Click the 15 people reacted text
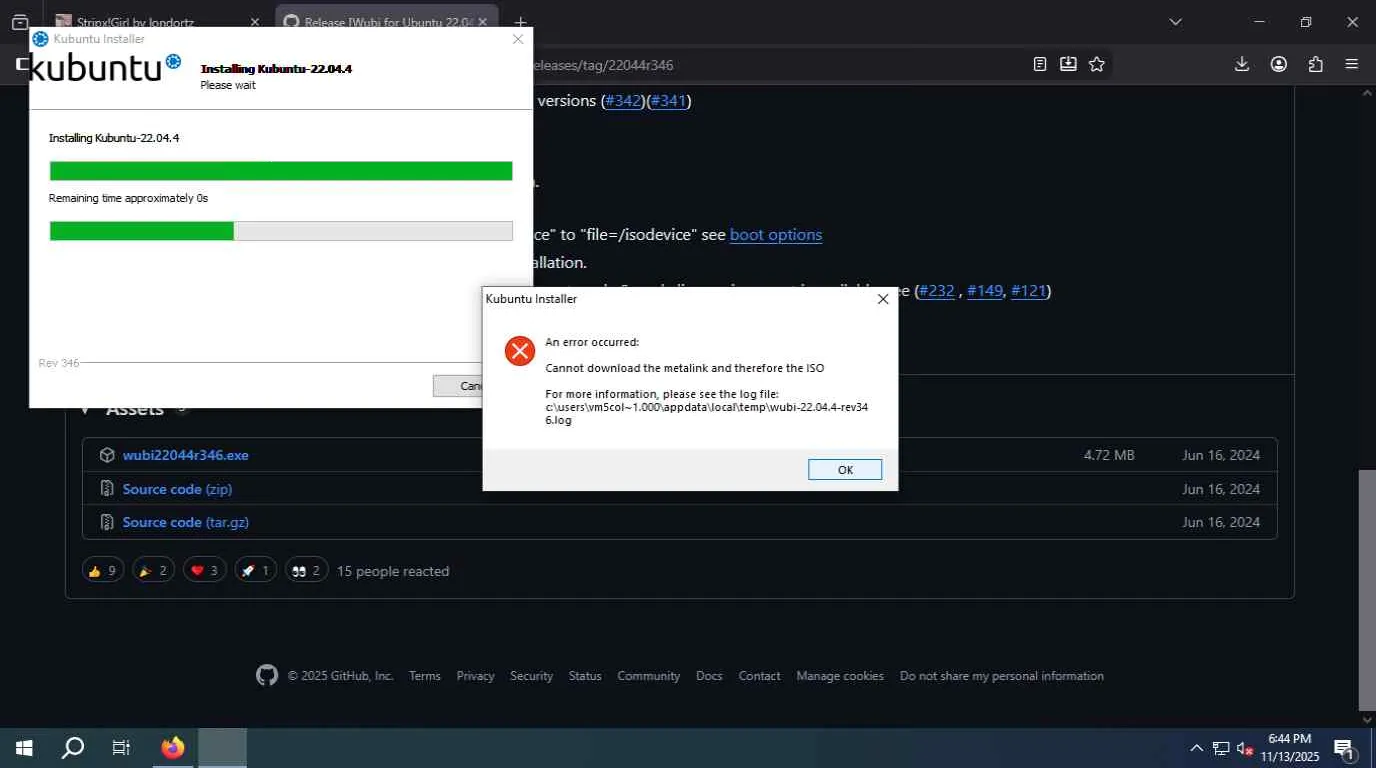 click(x=393, y=572)
